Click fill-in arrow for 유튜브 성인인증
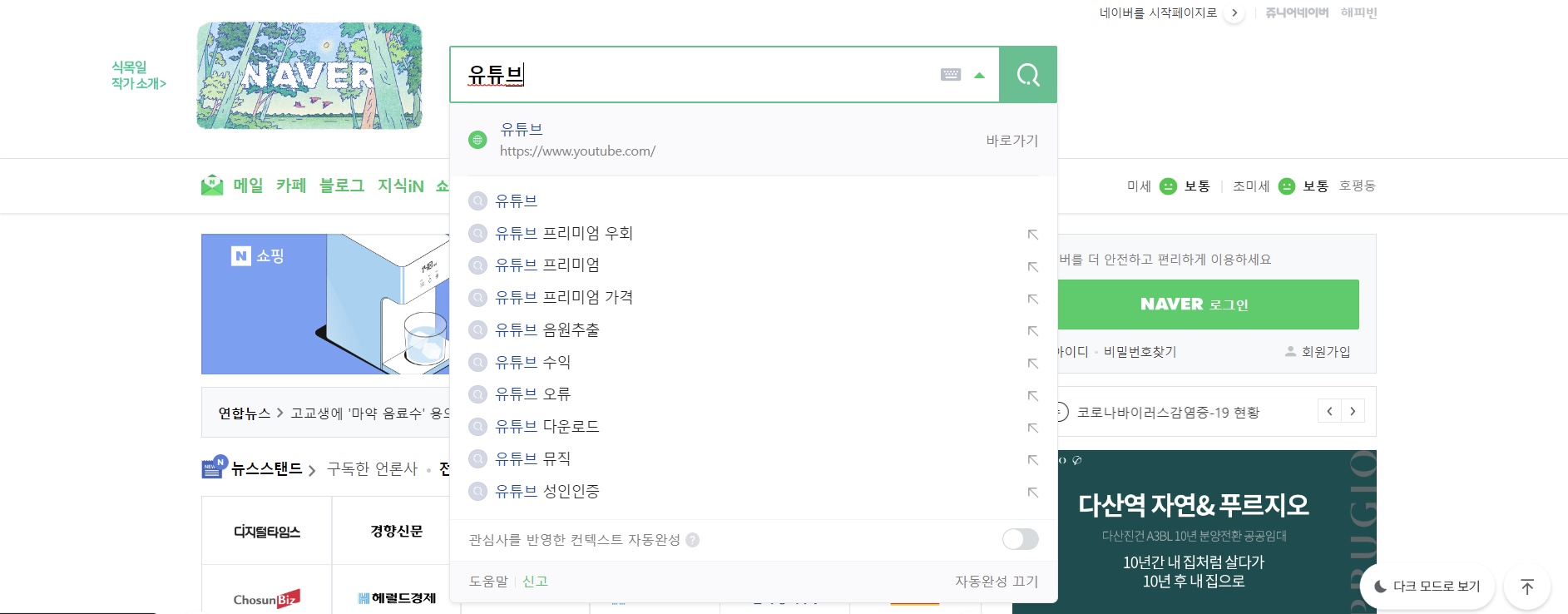Screen dimensions: 1568x614 click(x=1032, y=493)
